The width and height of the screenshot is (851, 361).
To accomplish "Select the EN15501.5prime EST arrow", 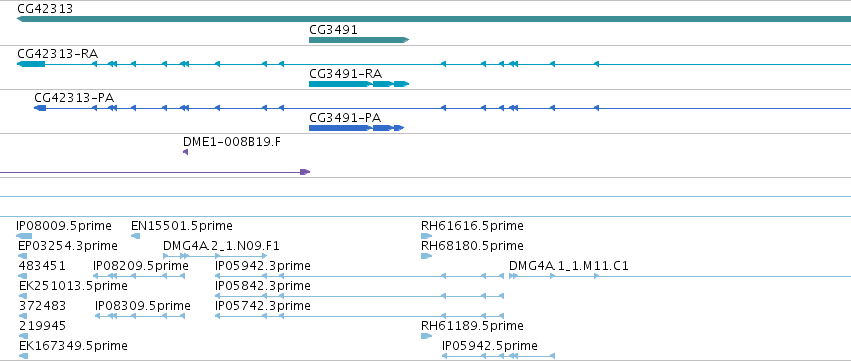I will pyautogui.click(x=136, y=236).
